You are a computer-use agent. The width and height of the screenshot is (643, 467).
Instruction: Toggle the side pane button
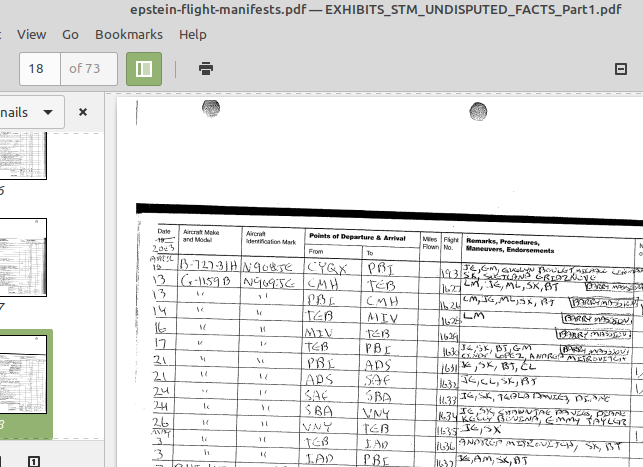click(144, 69)
